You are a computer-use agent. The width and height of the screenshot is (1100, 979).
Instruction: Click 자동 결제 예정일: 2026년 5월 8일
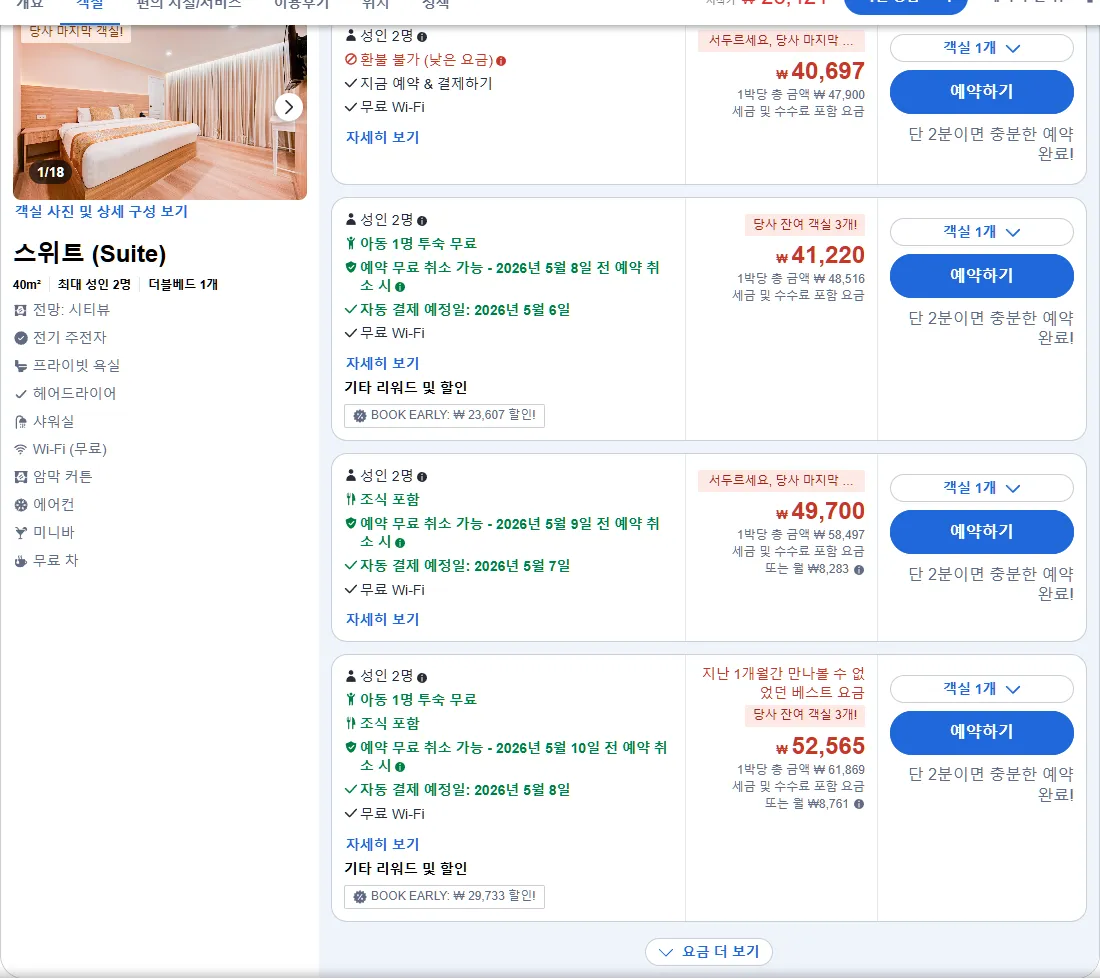464,790
